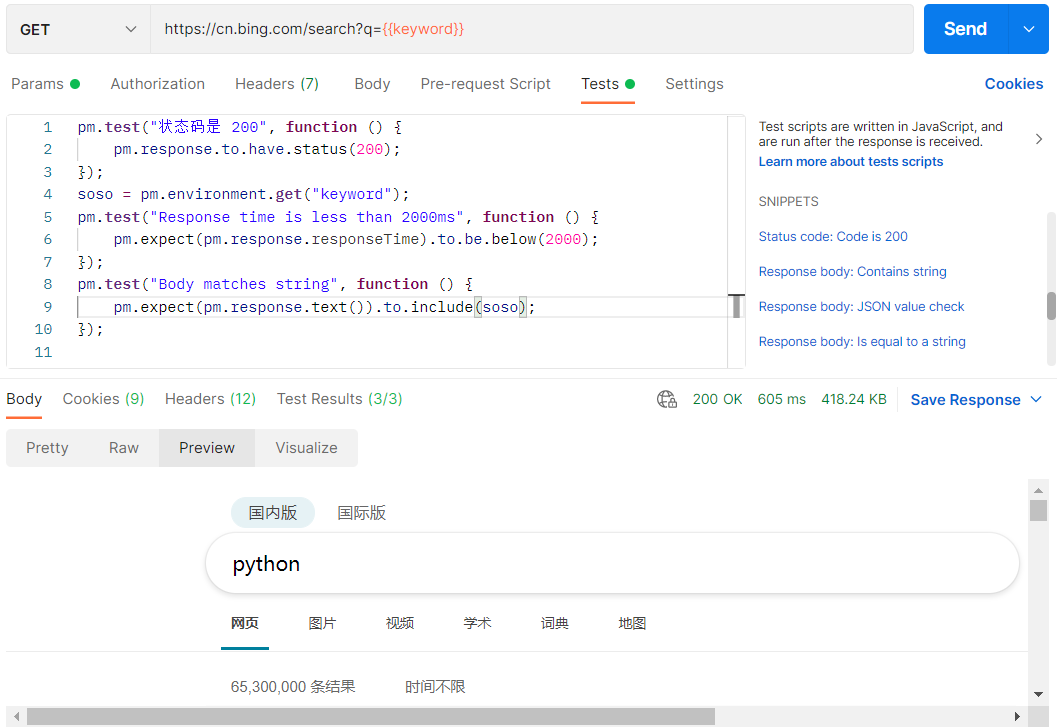Select the Tests tab
The image size is (1057, 728).
click(x=607, y=84)
